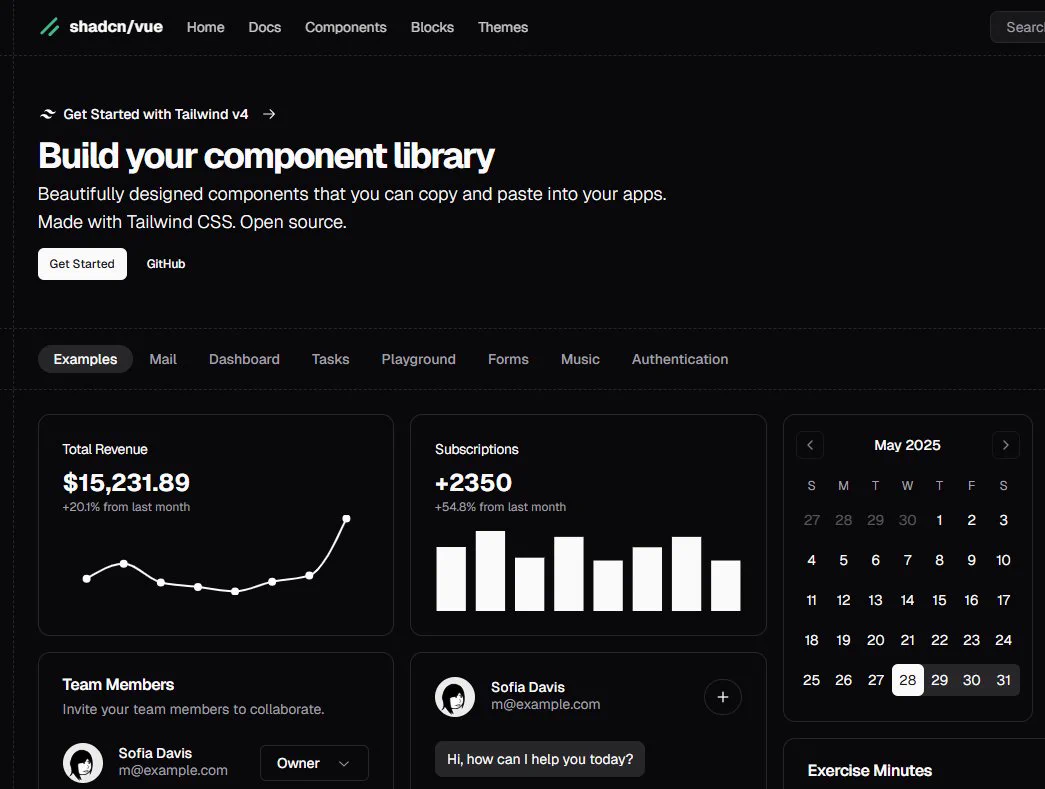1045x789 pixels.
Task: Click the arrow after Get Started with Tailwind v4
Action: [x=269, y=115]
